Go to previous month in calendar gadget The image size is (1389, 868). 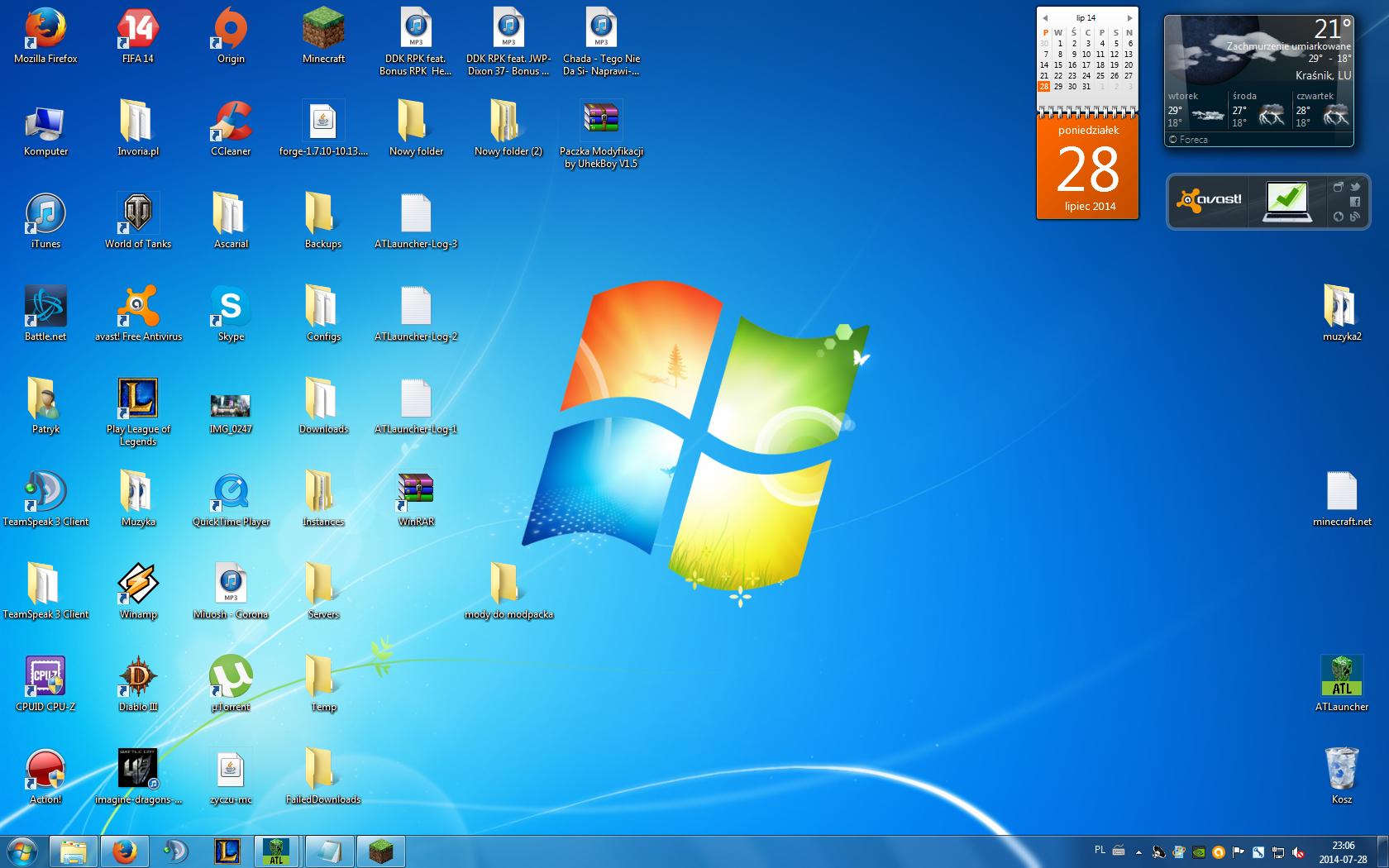[1045, 17]
